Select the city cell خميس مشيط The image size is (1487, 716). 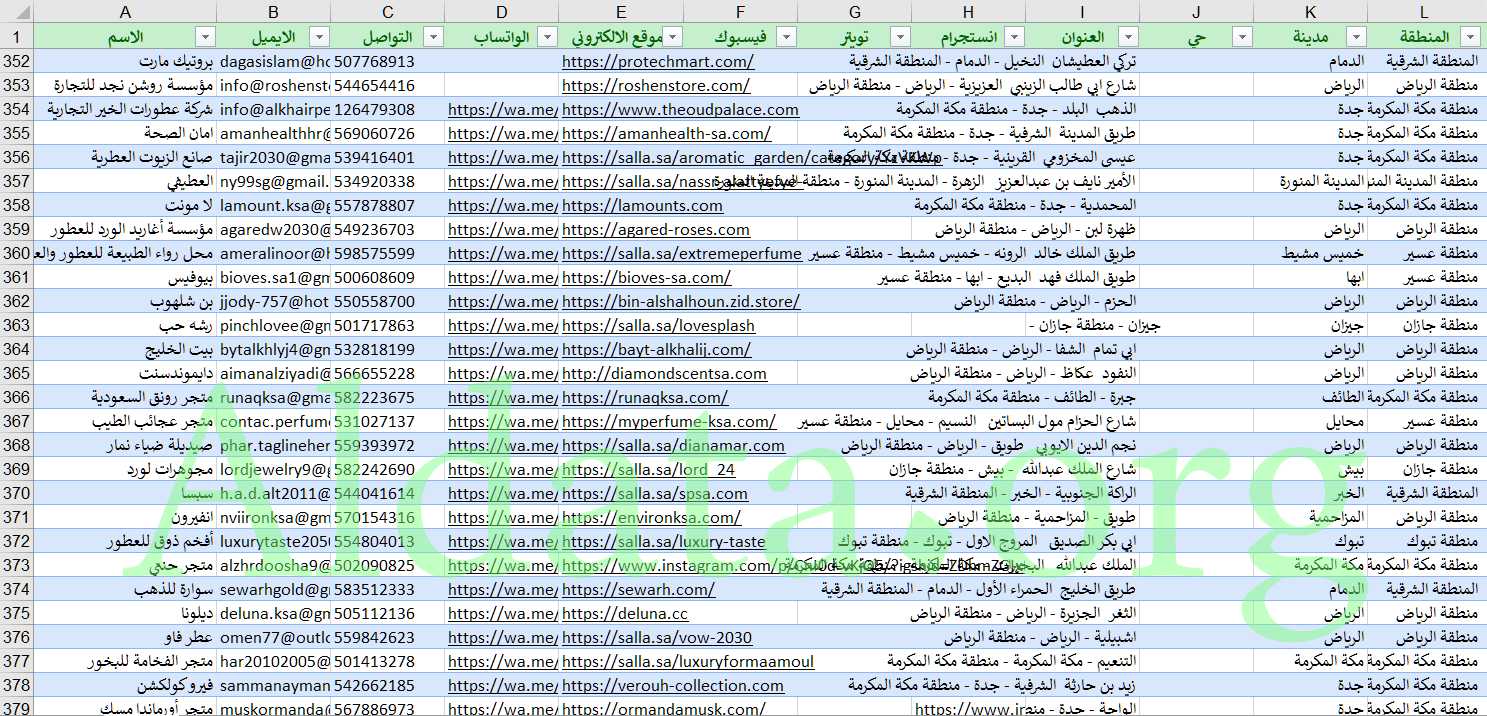[1311, 253]
